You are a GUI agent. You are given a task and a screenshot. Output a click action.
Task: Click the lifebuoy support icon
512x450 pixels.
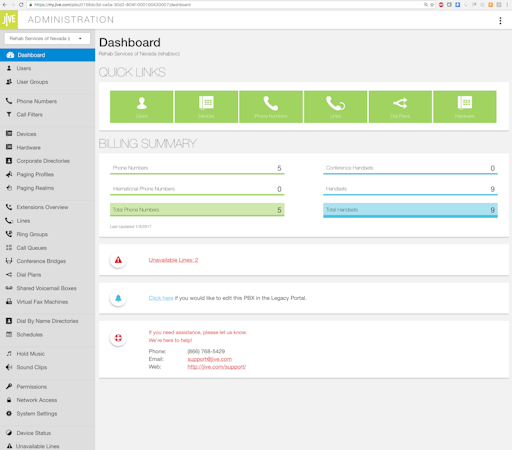click(x=118, y=338)
